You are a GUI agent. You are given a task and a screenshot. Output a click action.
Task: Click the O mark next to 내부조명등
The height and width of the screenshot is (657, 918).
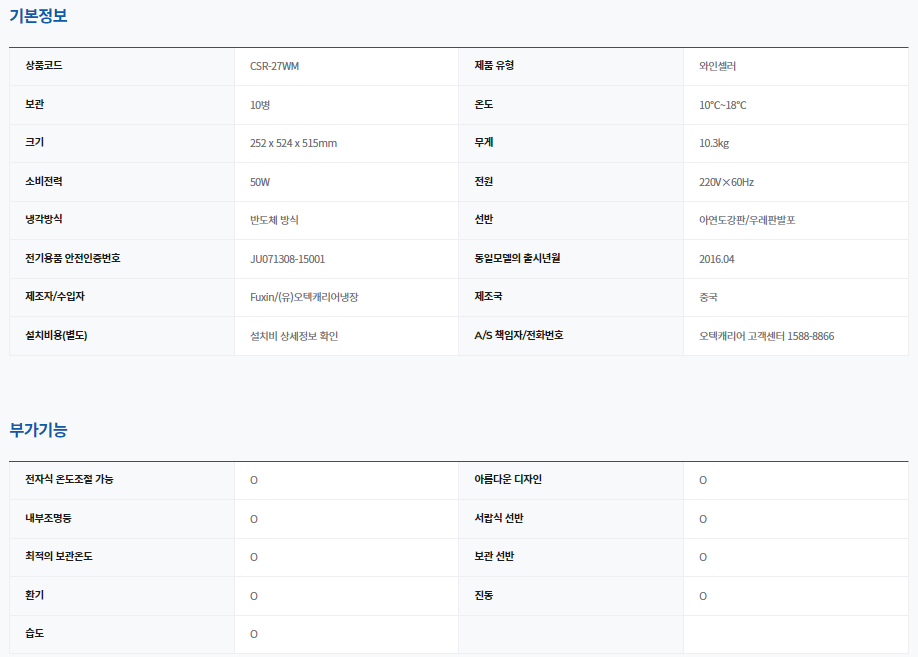pos(254,520)
